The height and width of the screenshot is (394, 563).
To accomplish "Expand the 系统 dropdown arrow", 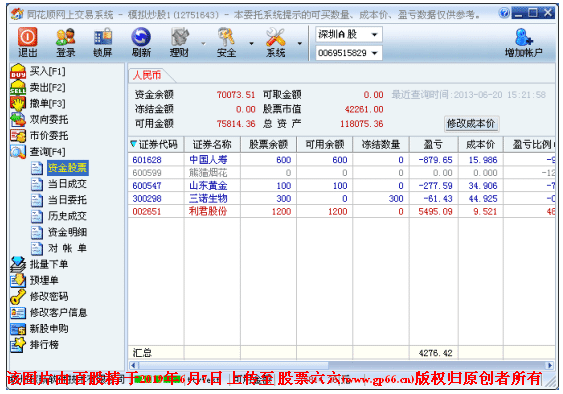I will click(299, 43).
